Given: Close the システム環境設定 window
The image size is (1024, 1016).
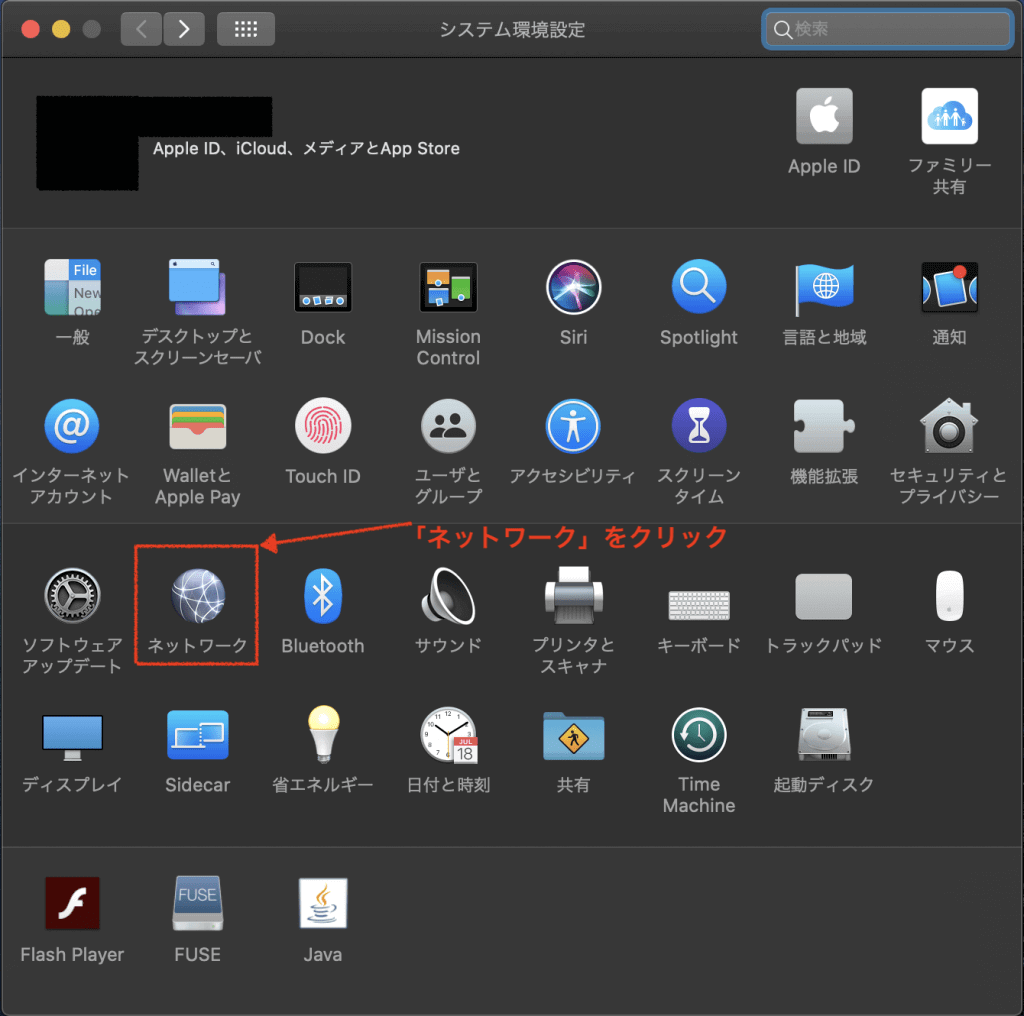Looking at the screenshot, I should [x=30, y=29].
